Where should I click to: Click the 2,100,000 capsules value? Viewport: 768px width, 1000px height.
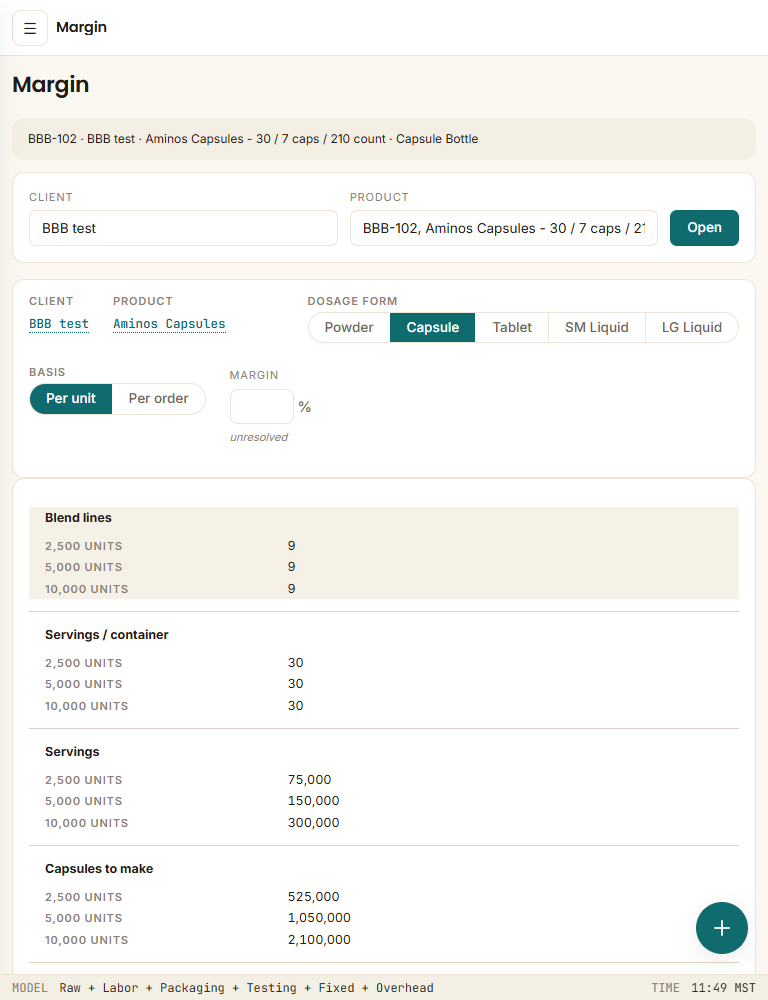[x=319, y=939]
